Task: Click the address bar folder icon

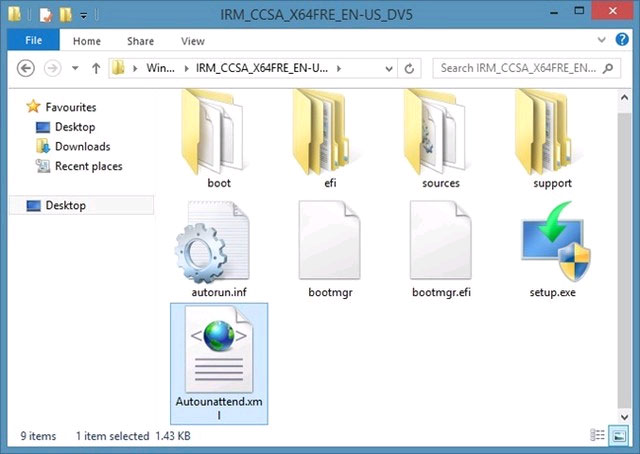Action: tap(118, 68)
